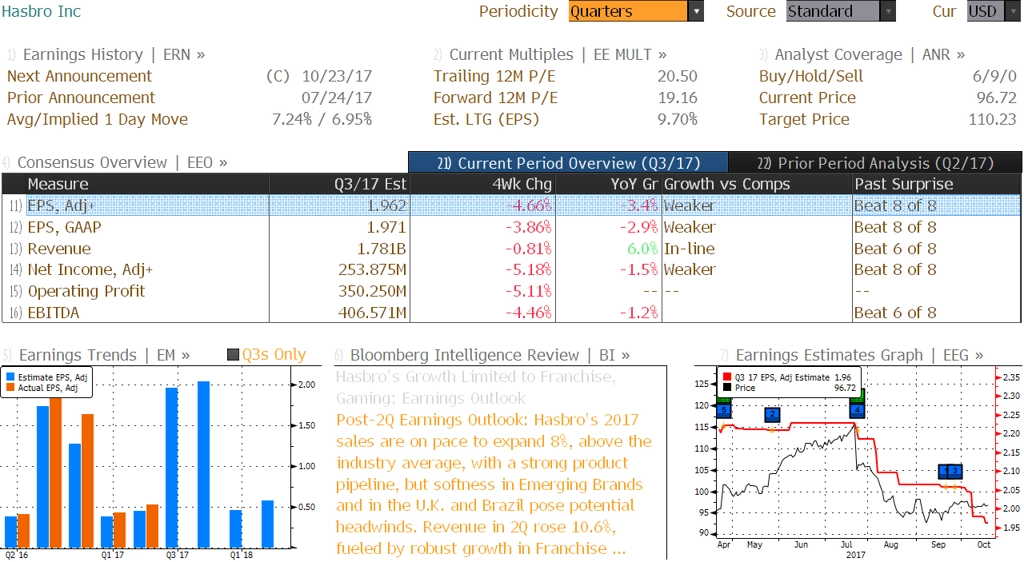This screenshot has width=1024, height=562.
Task: Open Consensus Overview EEO link
Action: [x=122, y=163]
